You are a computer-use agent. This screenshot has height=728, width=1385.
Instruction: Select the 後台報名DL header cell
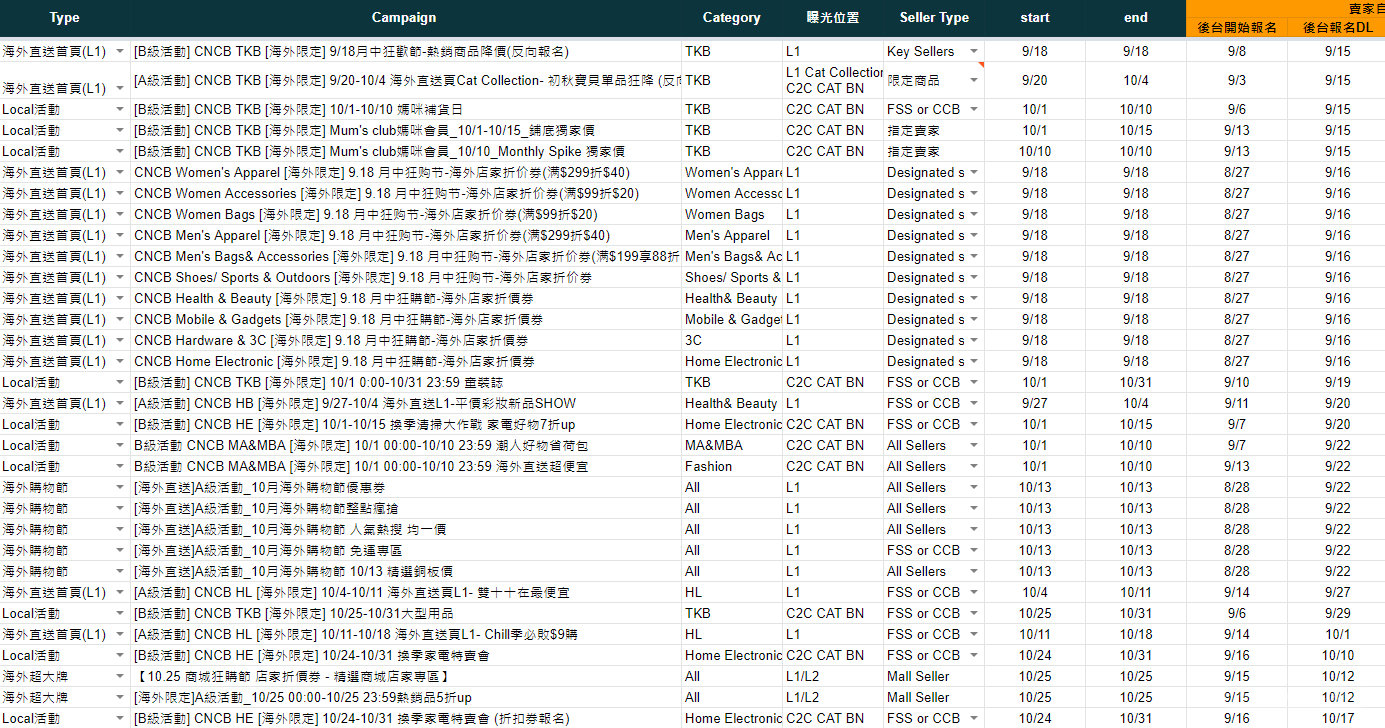(x=1337, y=28)
